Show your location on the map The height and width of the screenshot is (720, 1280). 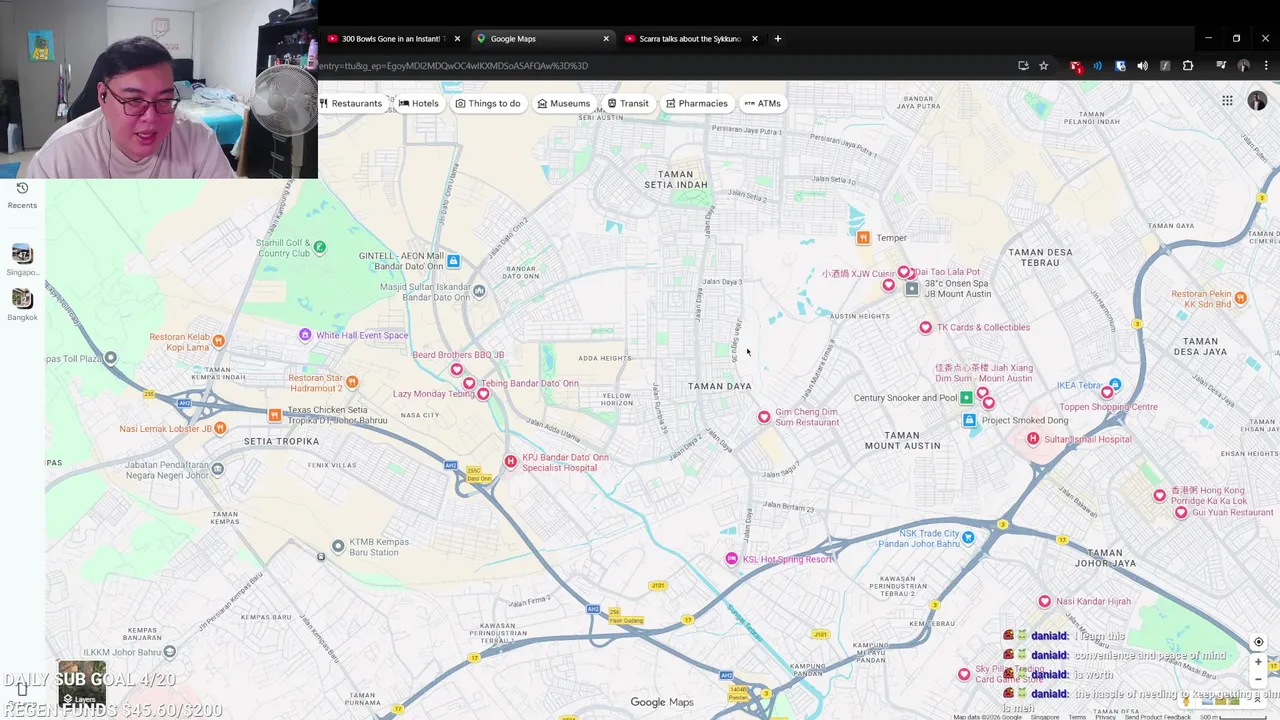(1258, 642)
